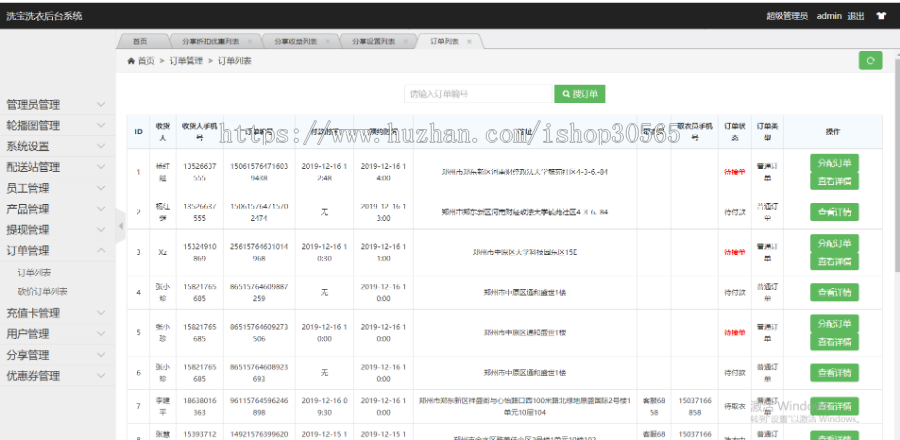Open 订单列表 in sidebar submenu
Screen dimensions: 900x440
(x=34, y=272)
